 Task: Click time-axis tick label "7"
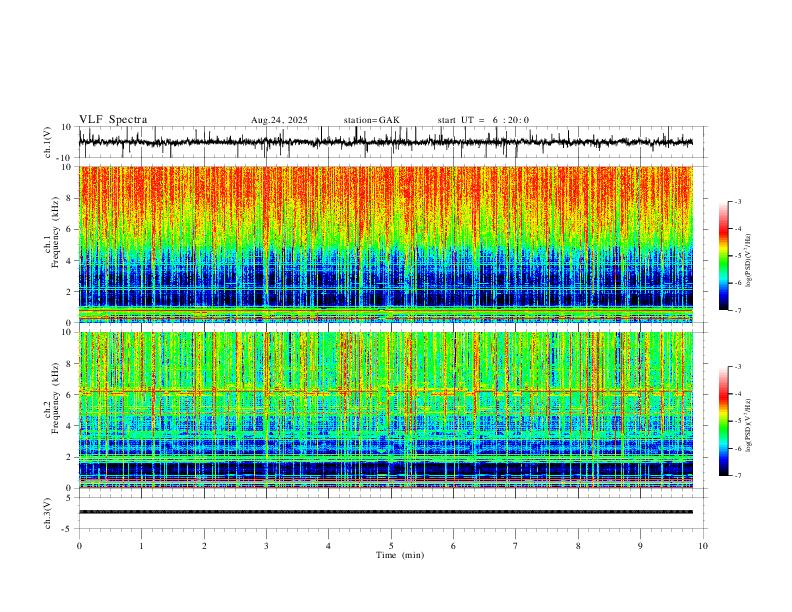point(516,546)
